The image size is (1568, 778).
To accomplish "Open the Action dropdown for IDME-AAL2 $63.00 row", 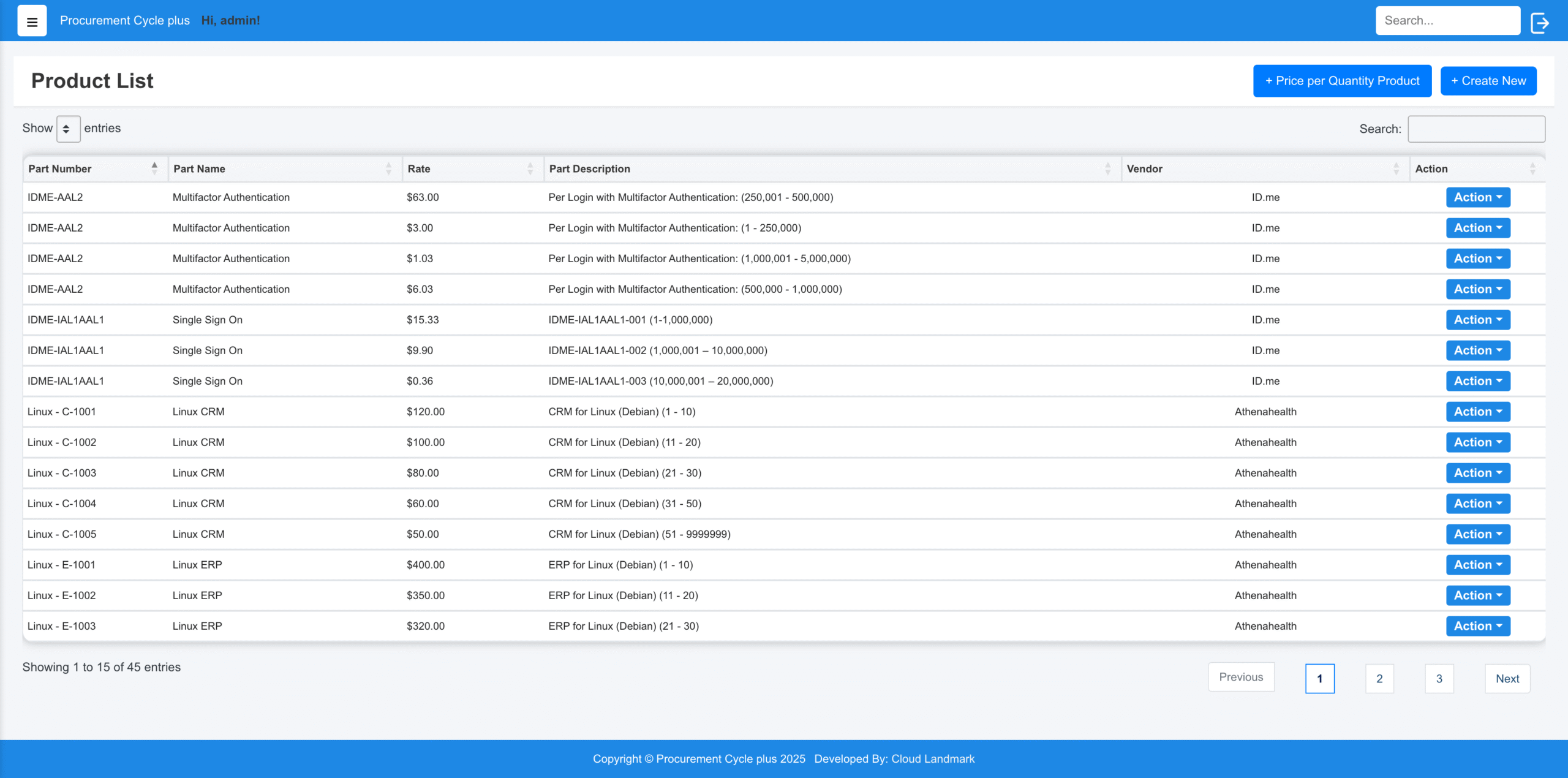I will click(1477, 197).
